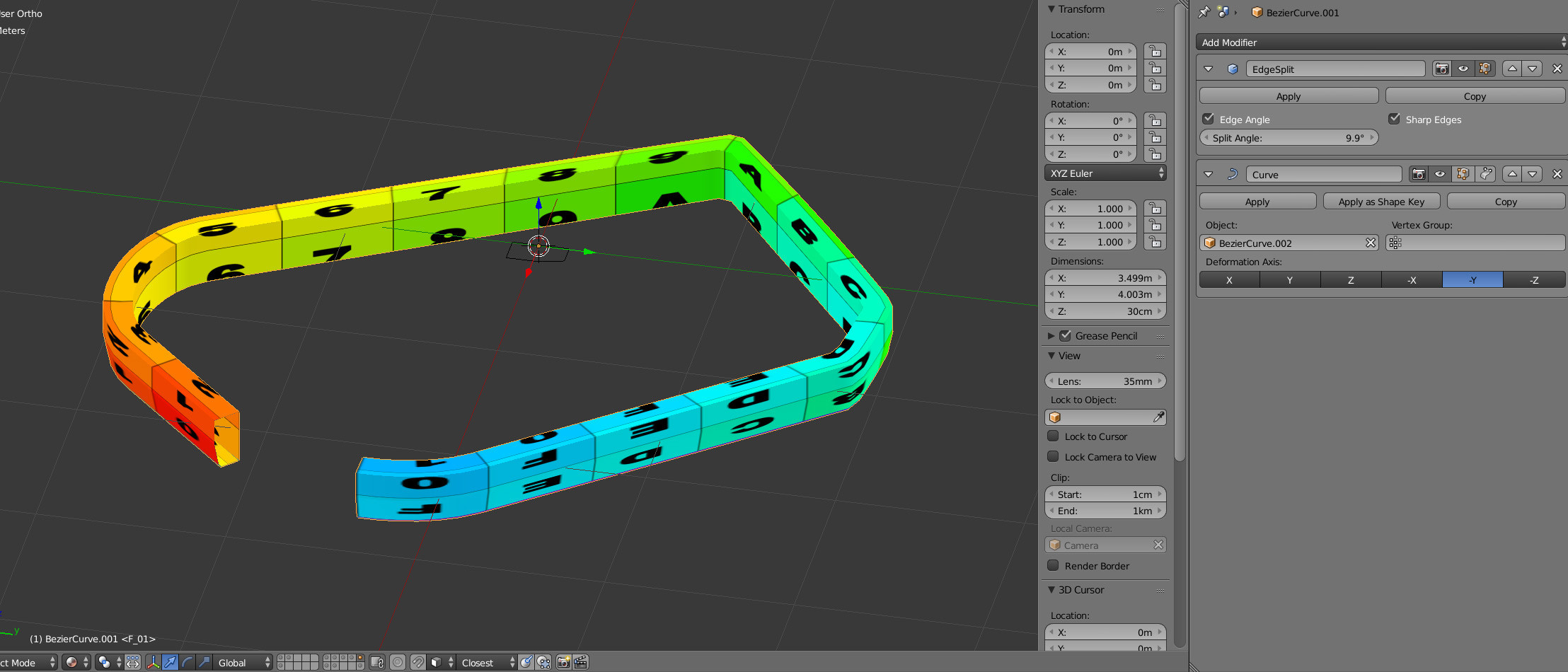Toggle the 3D manipulator axes icon

point(154,662)
